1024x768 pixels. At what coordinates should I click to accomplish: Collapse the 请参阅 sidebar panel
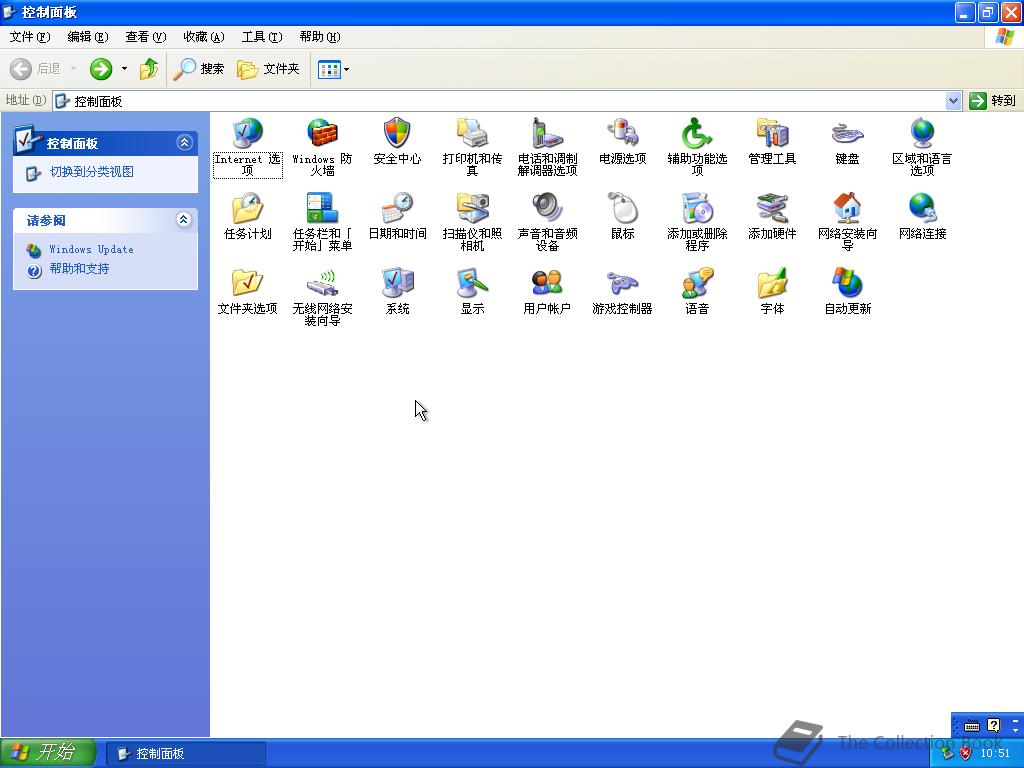click(184, 219)
